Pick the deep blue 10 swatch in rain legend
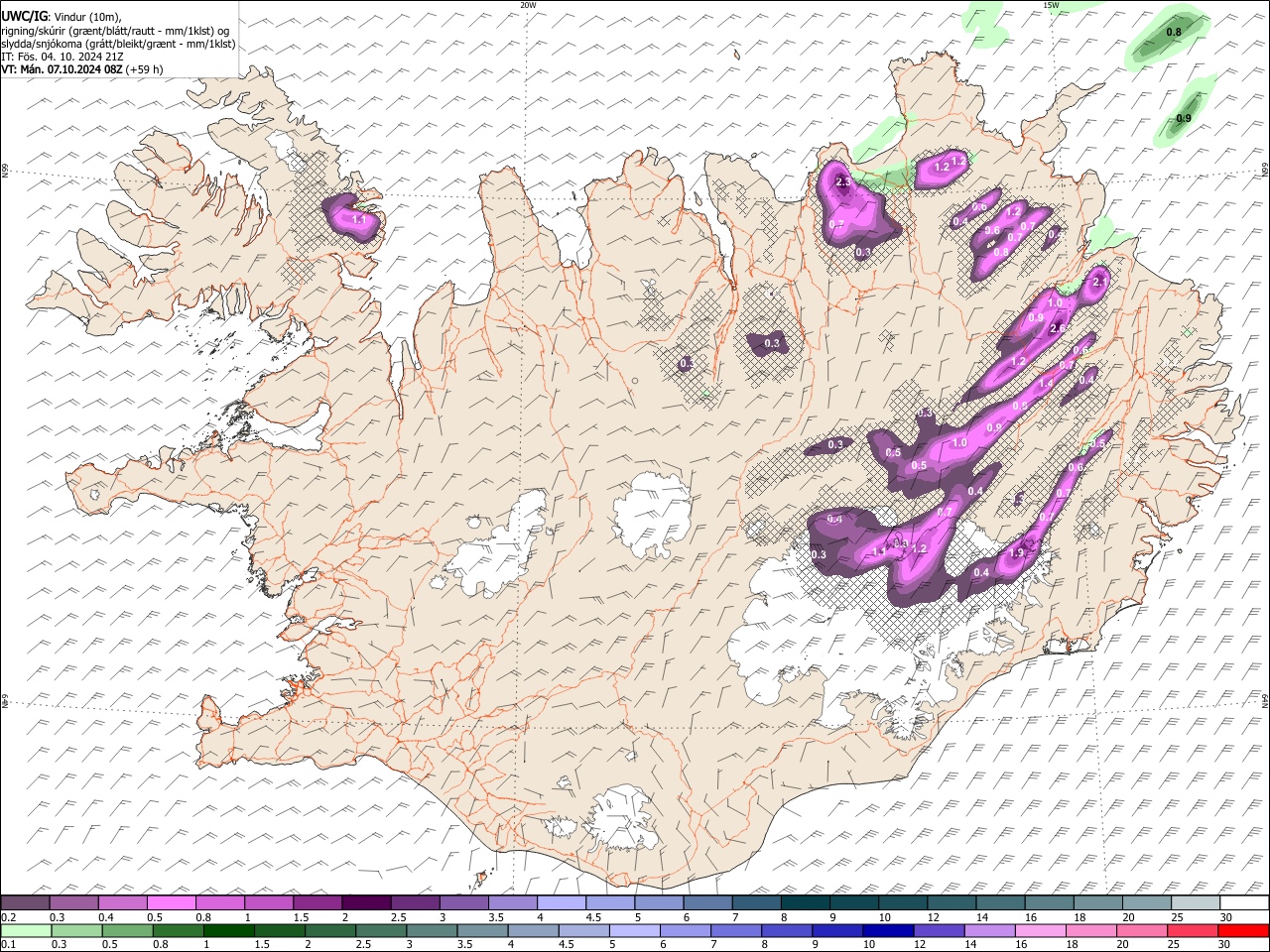 tap(888, 930)
